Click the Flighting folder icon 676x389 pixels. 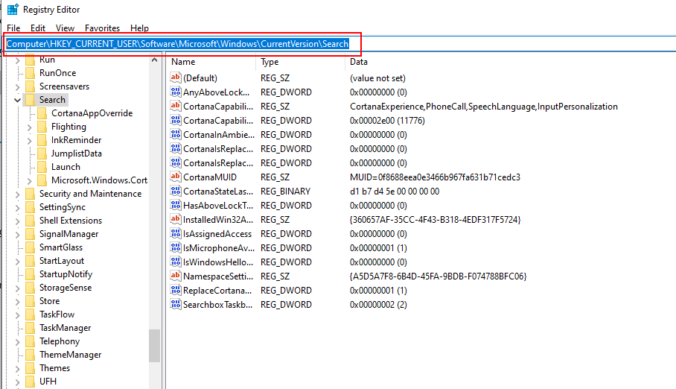(x=42, y=126)
